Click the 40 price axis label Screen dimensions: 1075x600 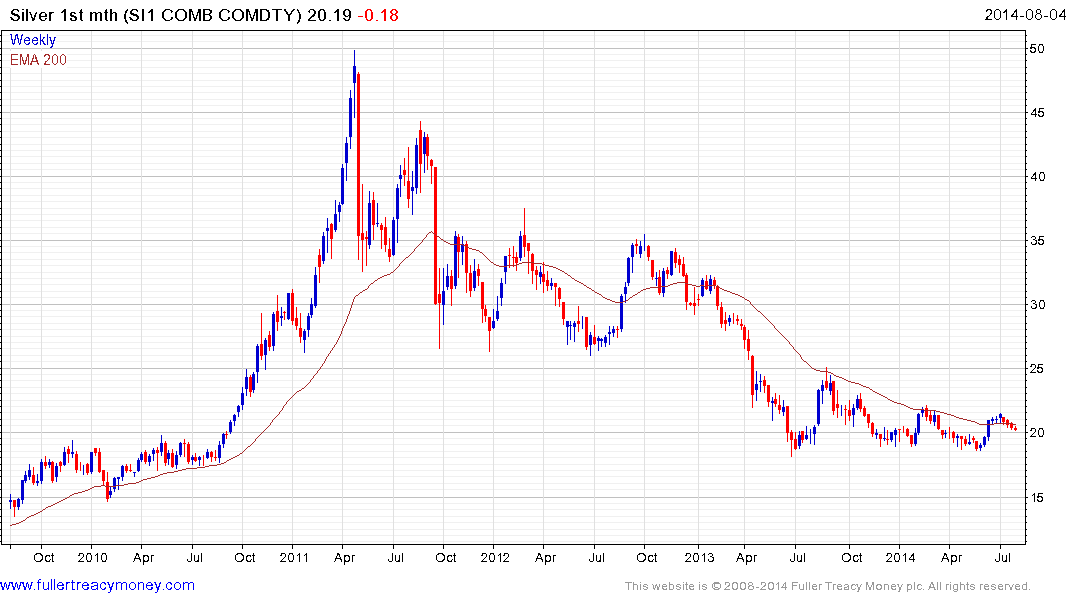pyautogui.click(x=1037, y=177)
